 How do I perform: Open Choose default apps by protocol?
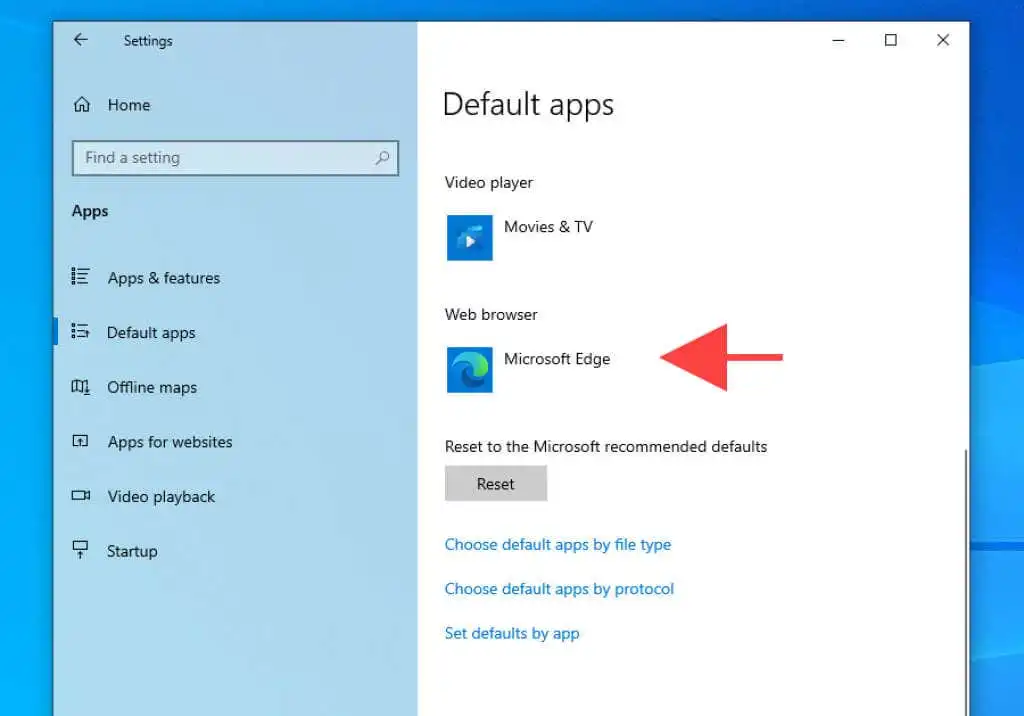559,589
